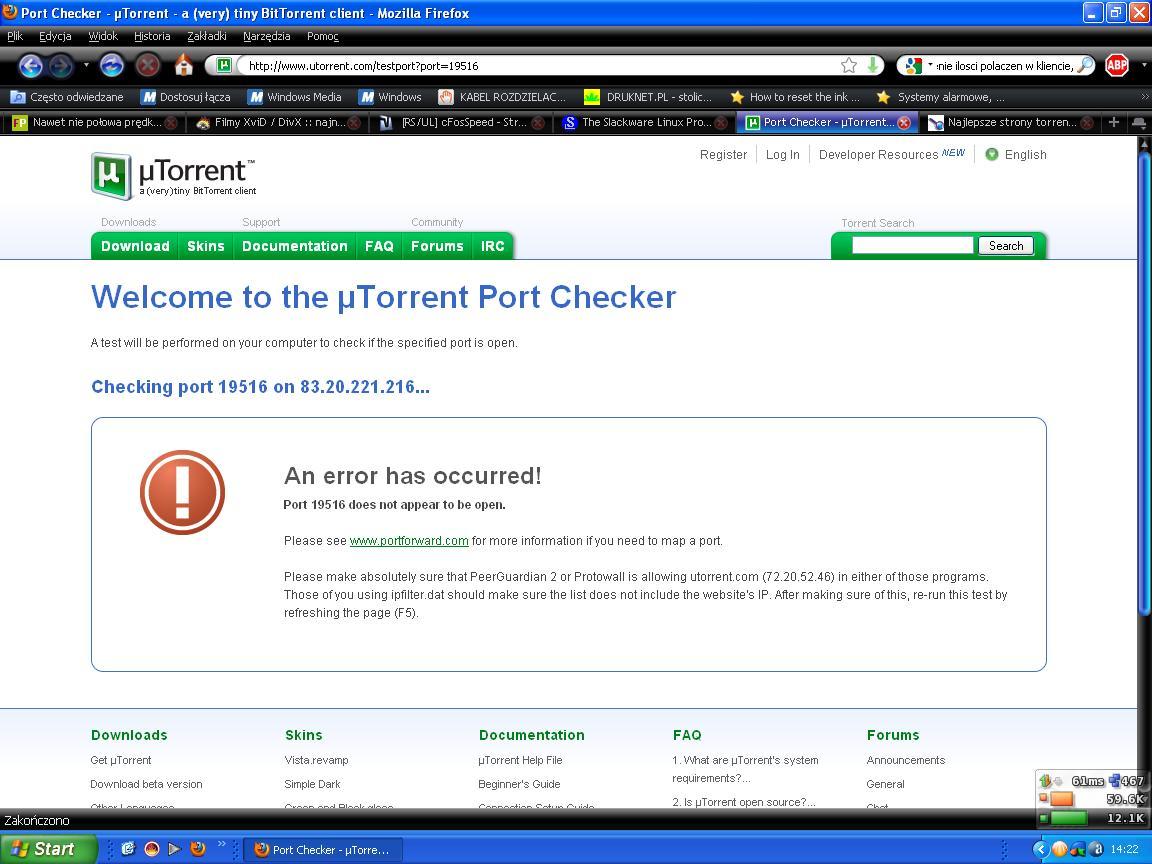Click the red Stop loading button
The width and height of the screenshot is (1152, 864).
point(148,66)
